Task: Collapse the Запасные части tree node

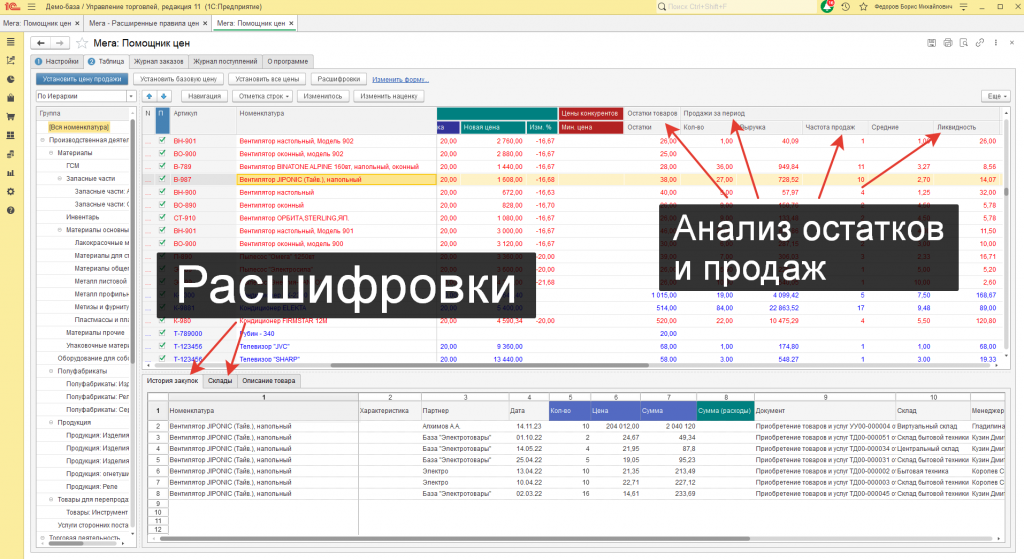Action: click(60, 178)
